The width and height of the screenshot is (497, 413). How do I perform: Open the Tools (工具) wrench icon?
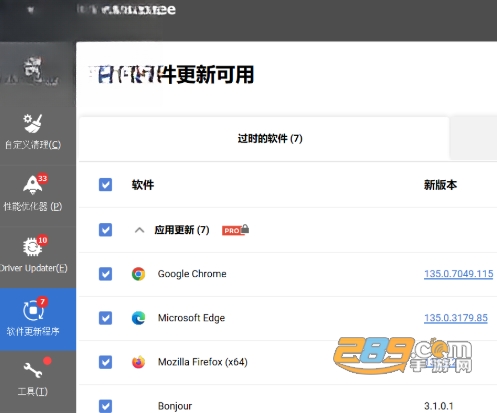click(x=33, y=370)
